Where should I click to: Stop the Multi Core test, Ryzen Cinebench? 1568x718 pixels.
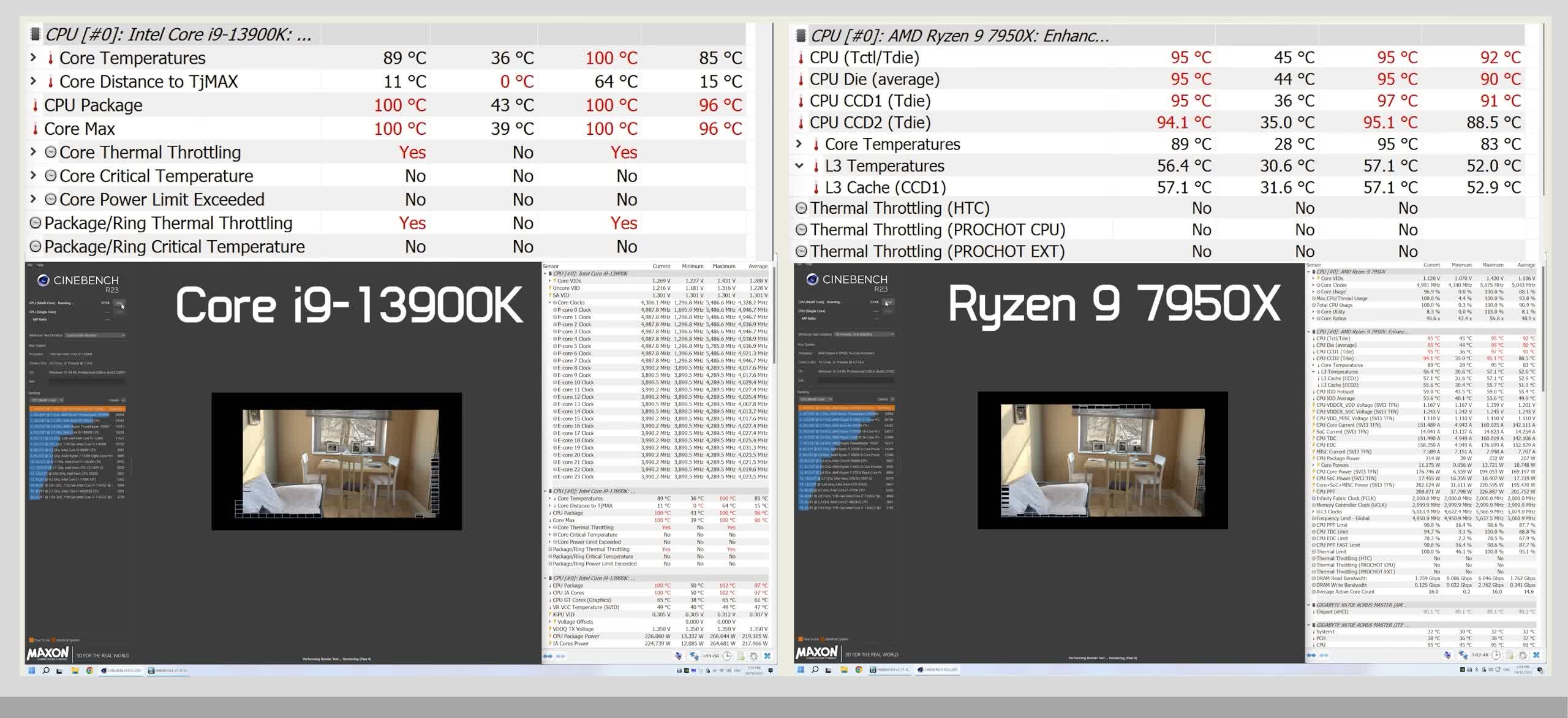click(888, 302)
